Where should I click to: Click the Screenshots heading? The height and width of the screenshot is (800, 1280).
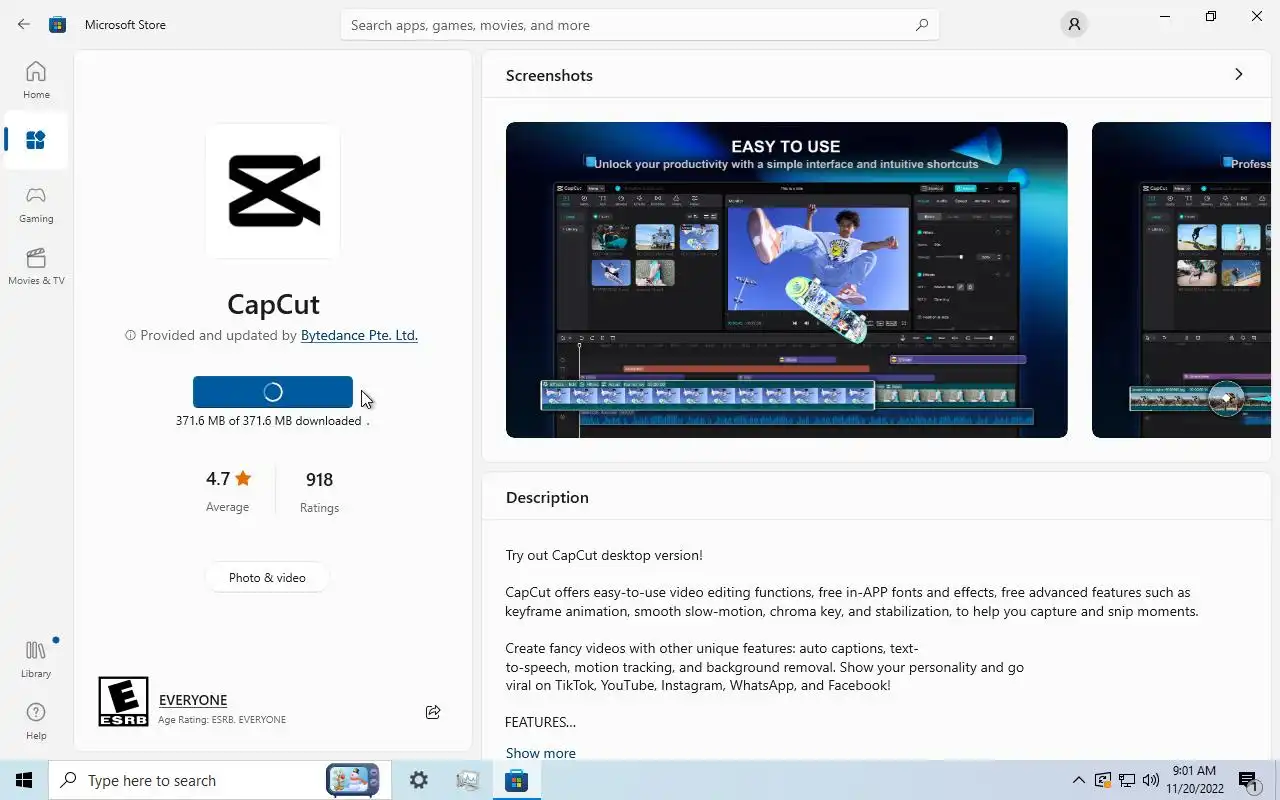pos(549,75)
